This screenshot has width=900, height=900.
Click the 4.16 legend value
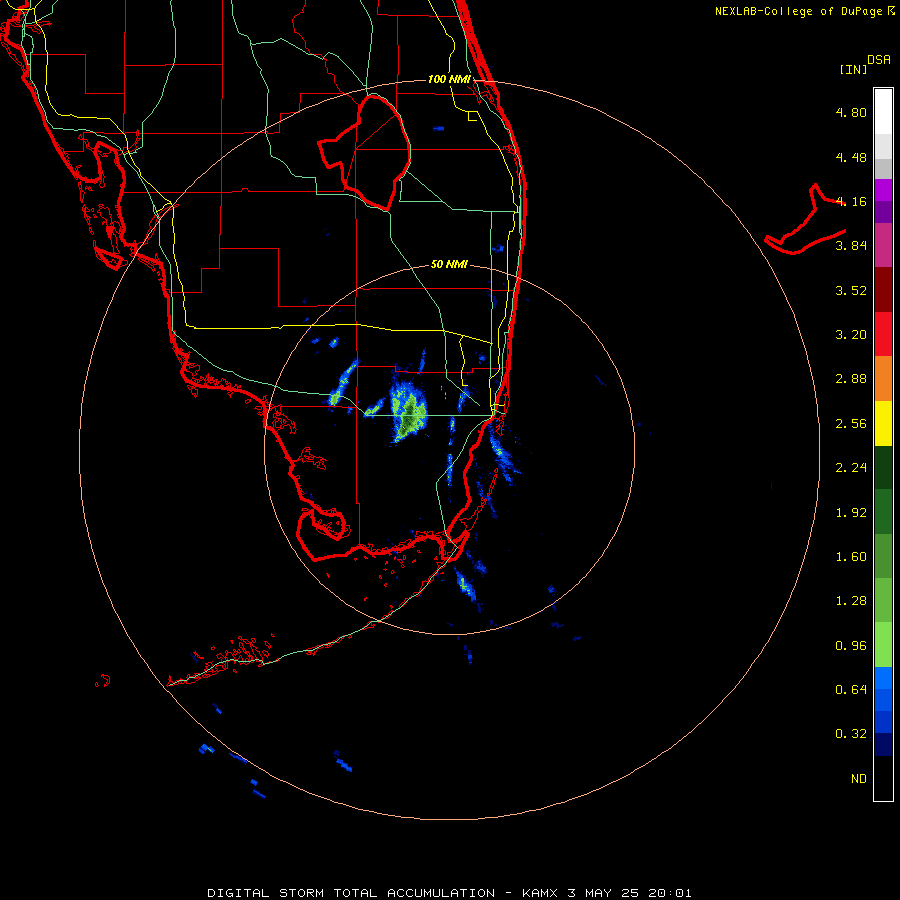coord(851,201)
